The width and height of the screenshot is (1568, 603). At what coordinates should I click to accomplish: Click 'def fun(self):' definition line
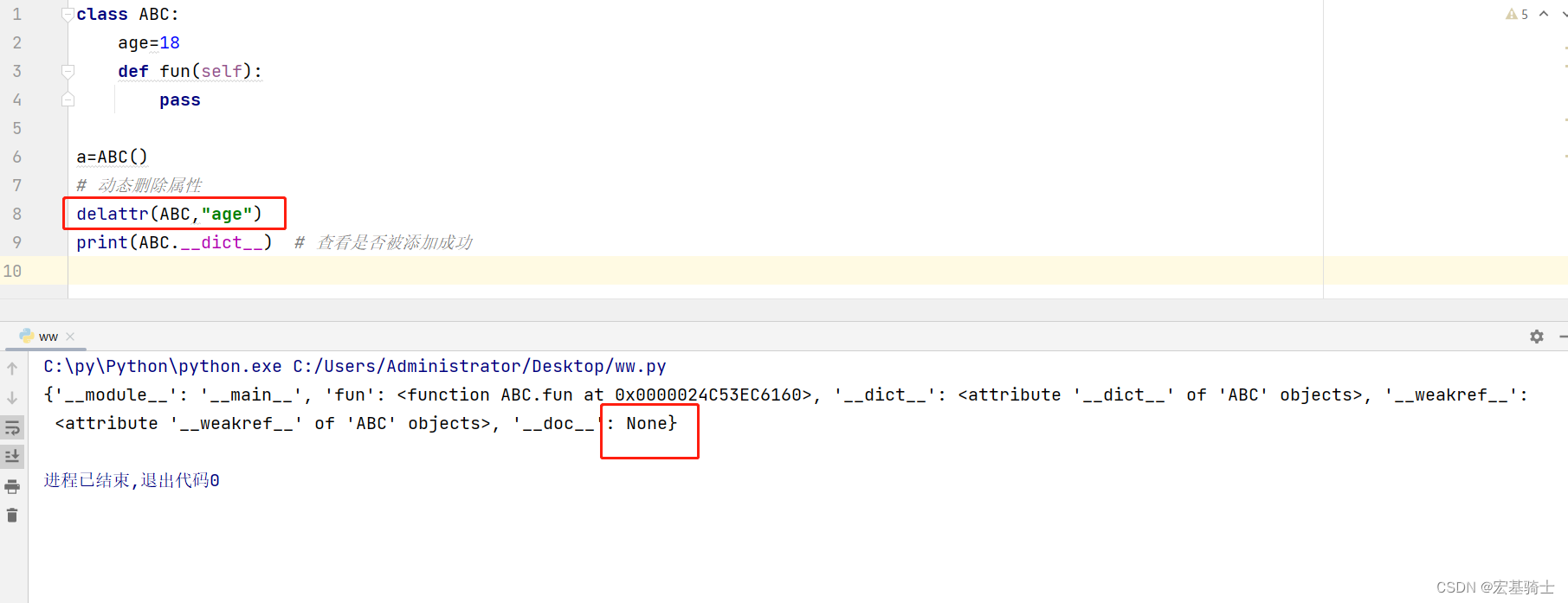pos(190,71)
